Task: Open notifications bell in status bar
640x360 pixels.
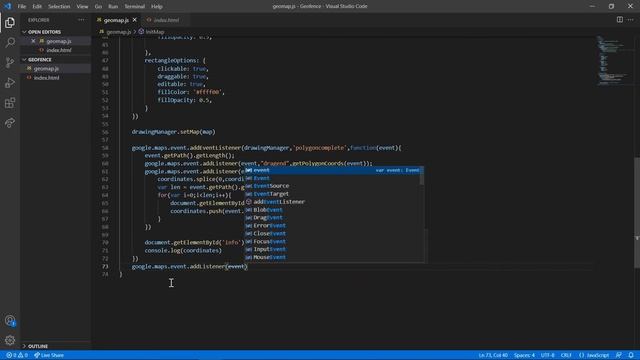Action: pyautogui.click(x=631, y=355)
